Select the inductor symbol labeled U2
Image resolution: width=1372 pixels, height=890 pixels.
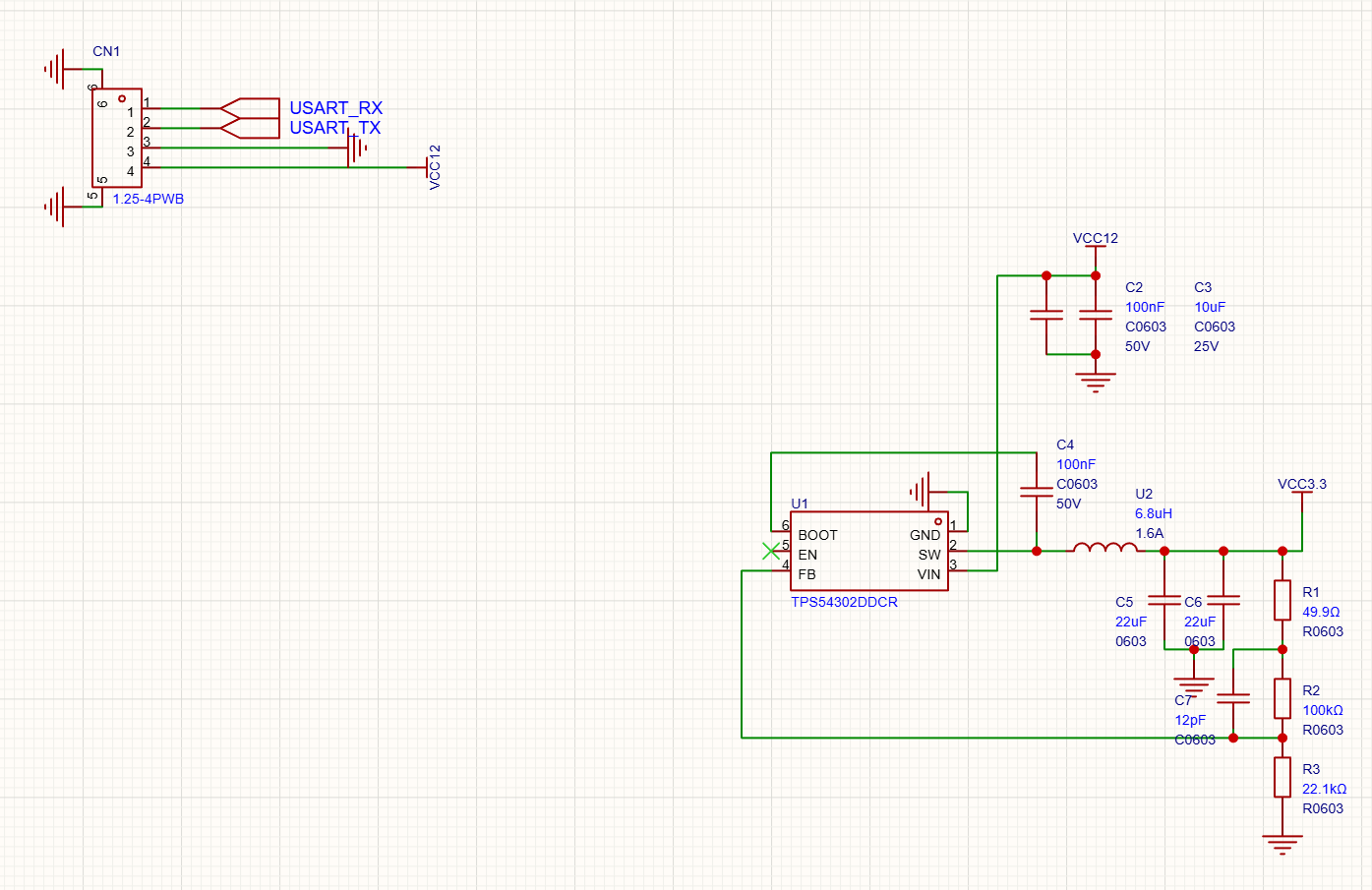1104,548
